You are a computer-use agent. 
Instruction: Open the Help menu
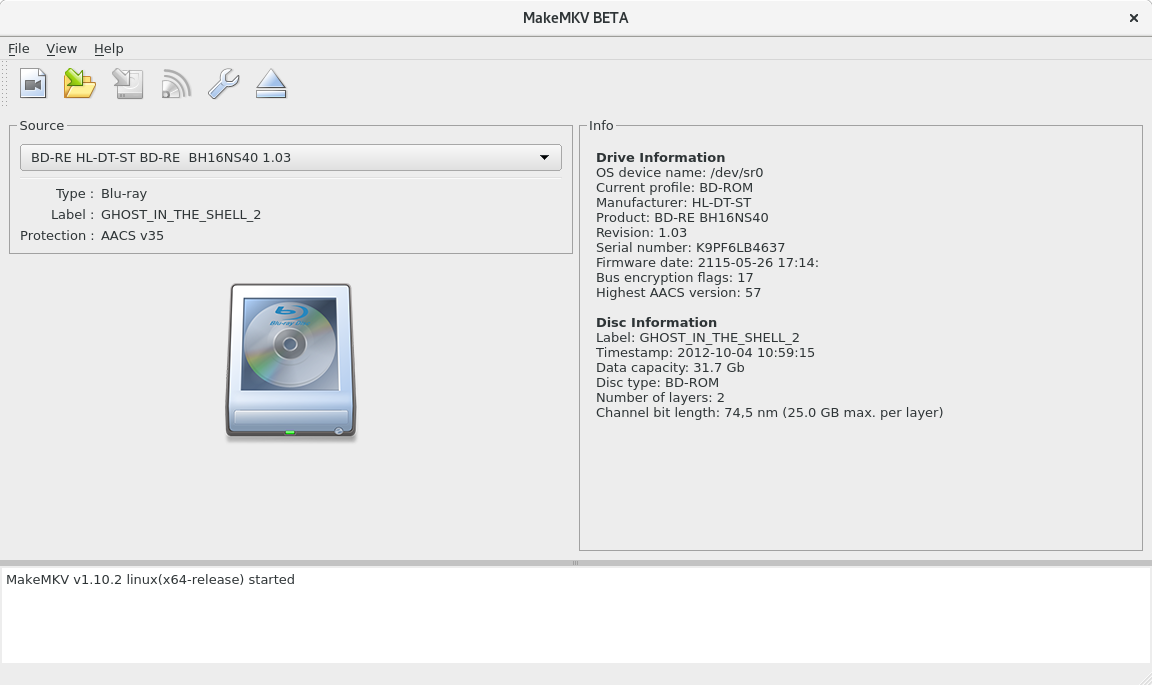(x=108, y=48)
